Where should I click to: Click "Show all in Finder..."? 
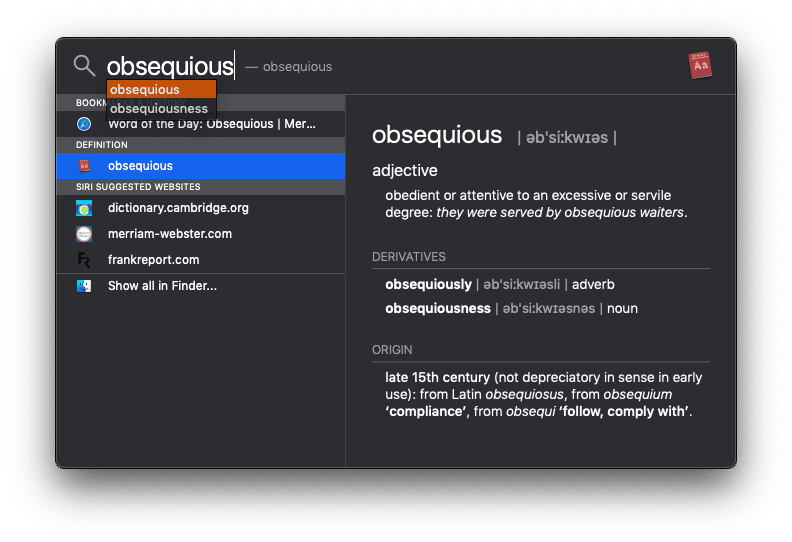(x=162, y=286)
